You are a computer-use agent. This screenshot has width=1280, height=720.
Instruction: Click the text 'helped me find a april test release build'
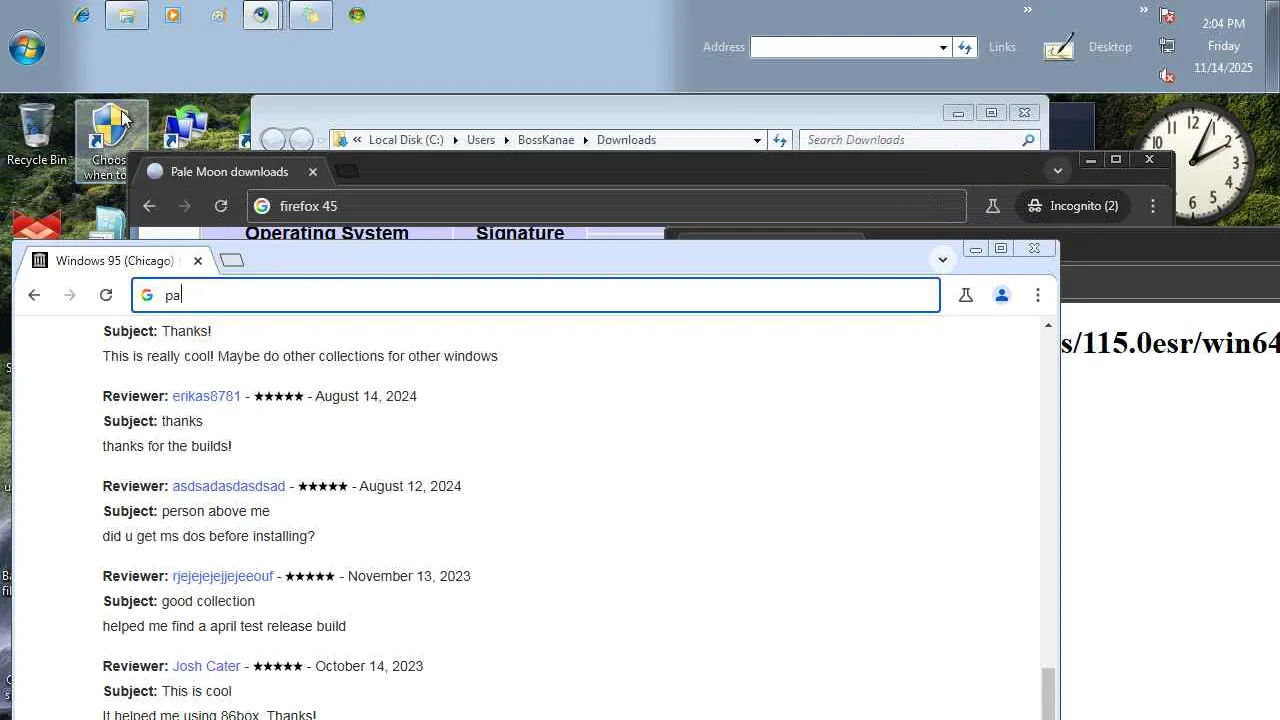(224, 626)
